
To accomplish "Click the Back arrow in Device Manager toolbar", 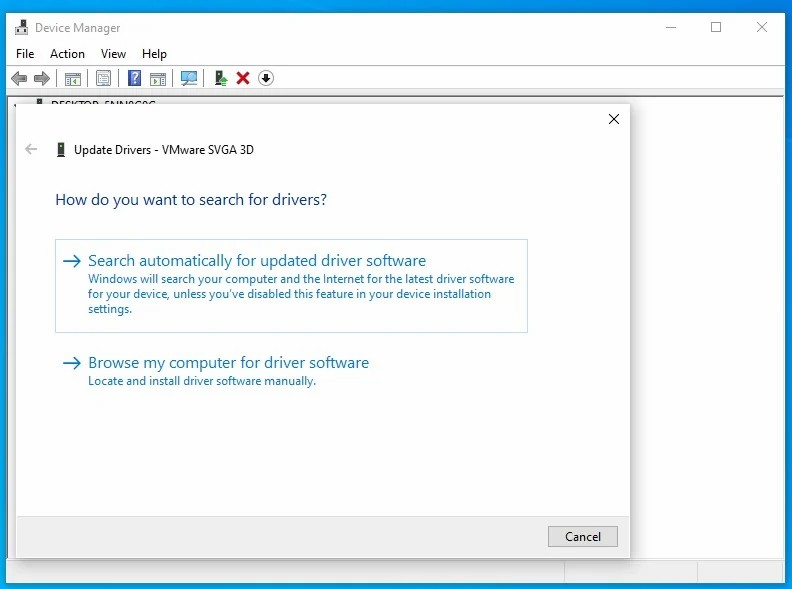I will 19,78.
